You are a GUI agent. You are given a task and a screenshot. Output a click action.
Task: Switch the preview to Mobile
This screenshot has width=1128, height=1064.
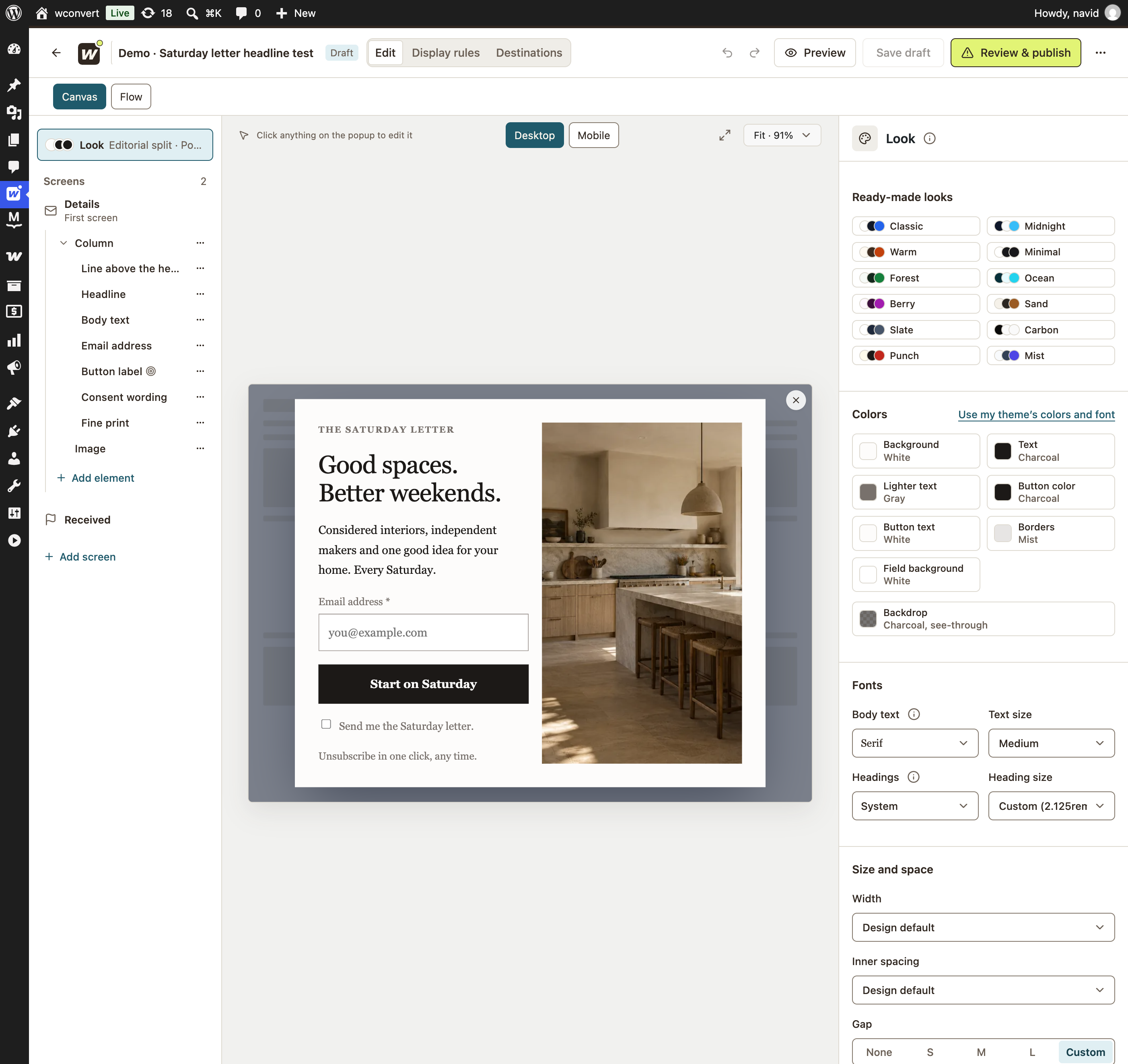point(593,135)
